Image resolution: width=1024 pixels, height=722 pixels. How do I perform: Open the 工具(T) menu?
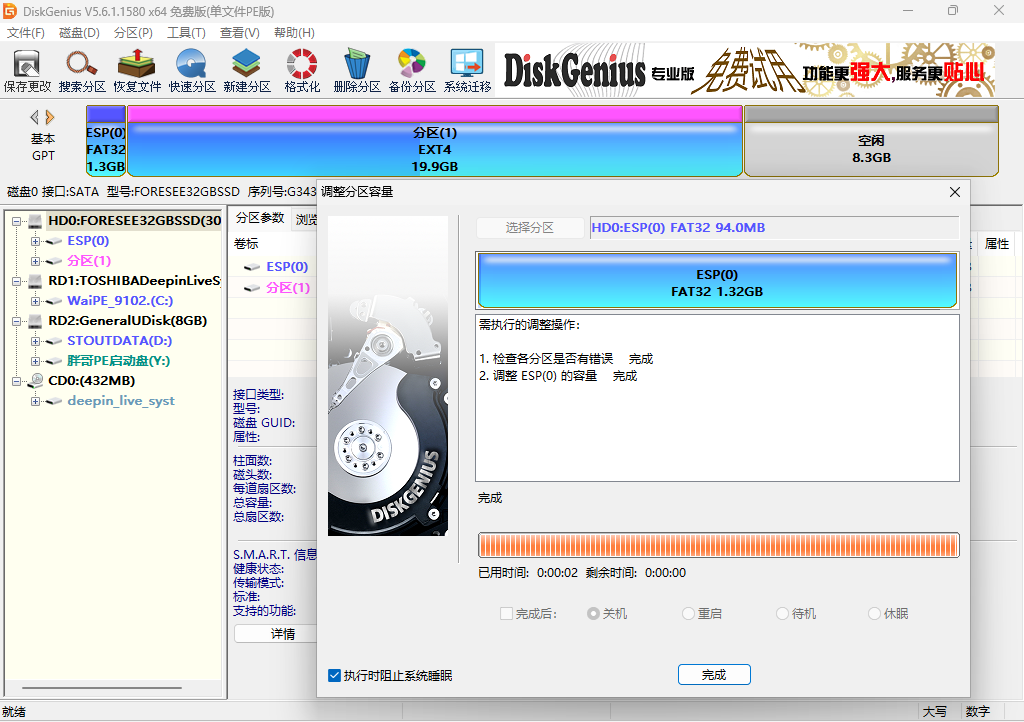pyautogui.click(x=186, y=33)
